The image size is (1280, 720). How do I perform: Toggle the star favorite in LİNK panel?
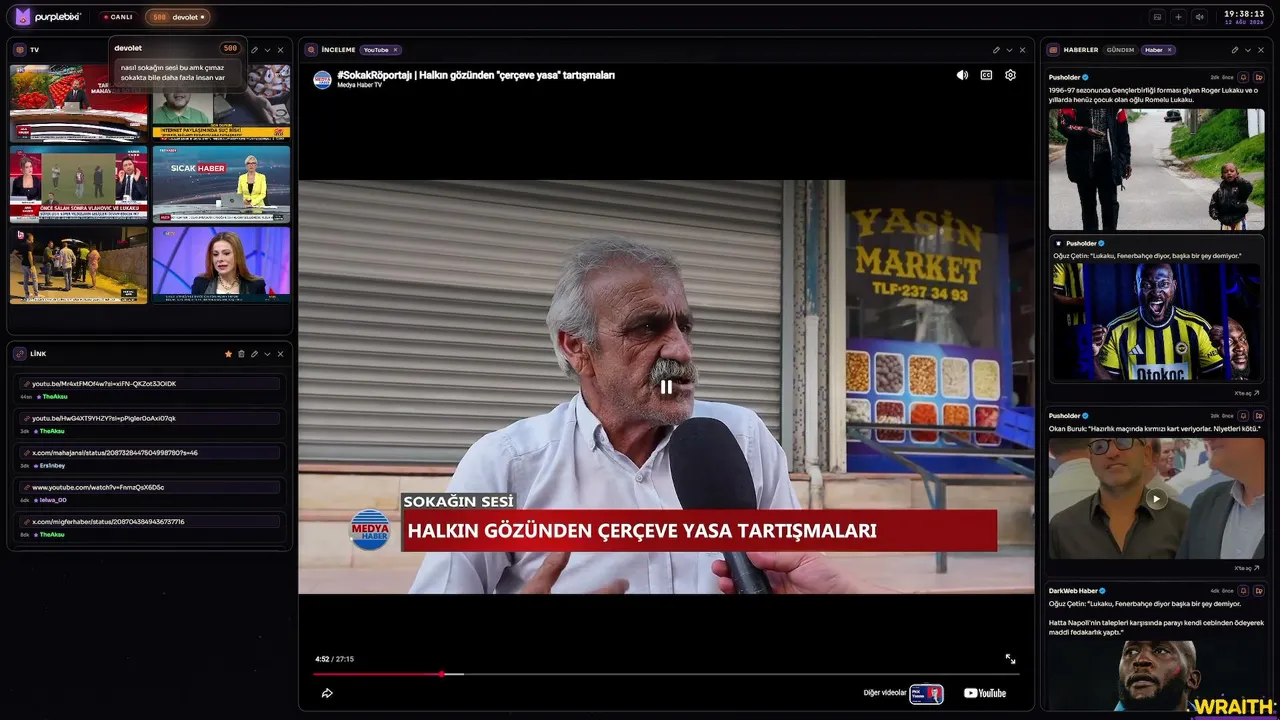[228, 354]
